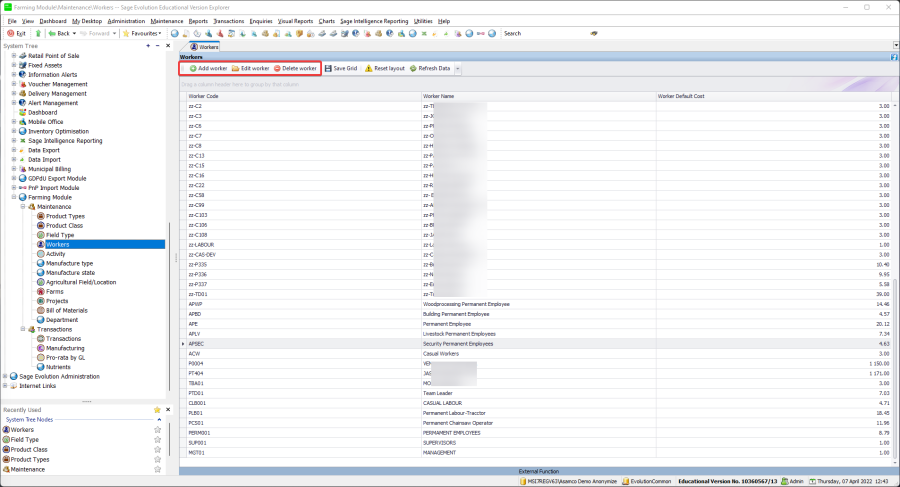Sort by Worker Default Cost column header
The width and height of the screenshot is (900, 487).
(x=681, y=96)
